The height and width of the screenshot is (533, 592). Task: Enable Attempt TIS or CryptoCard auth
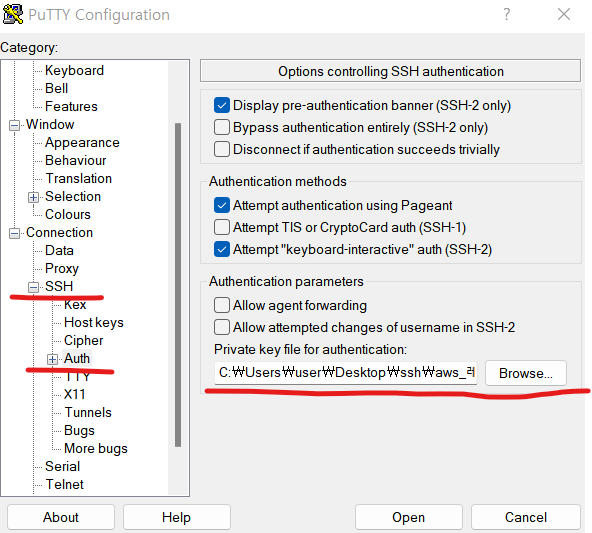222,227
